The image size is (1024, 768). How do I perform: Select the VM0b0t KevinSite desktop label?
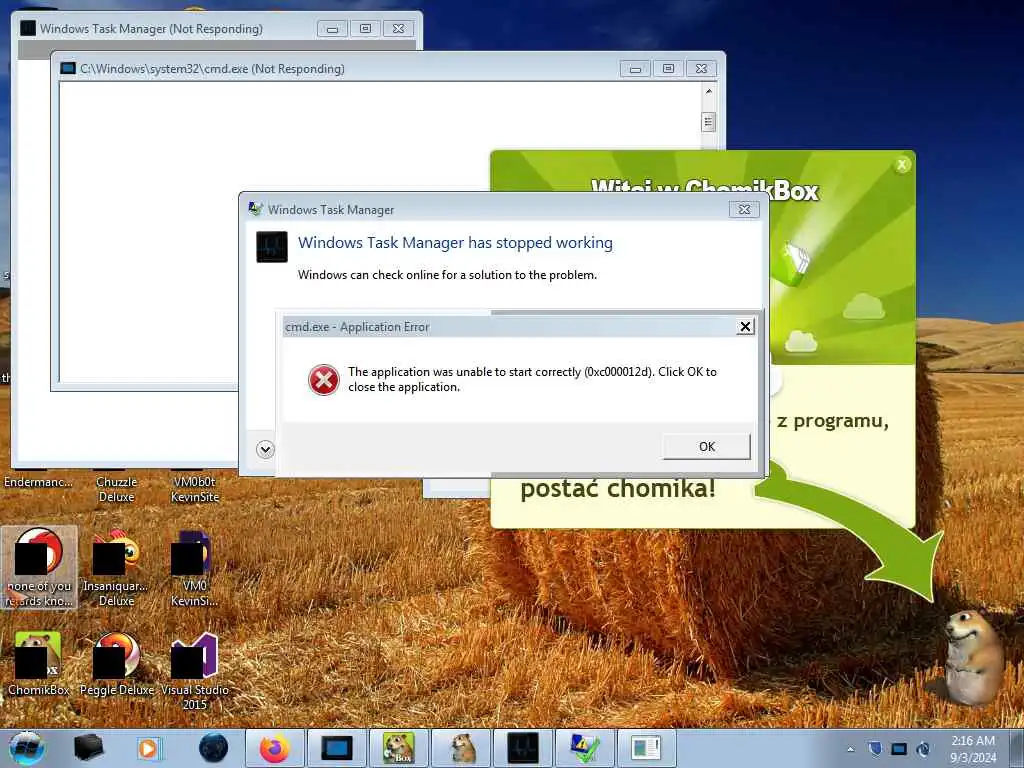pos(195,489)
